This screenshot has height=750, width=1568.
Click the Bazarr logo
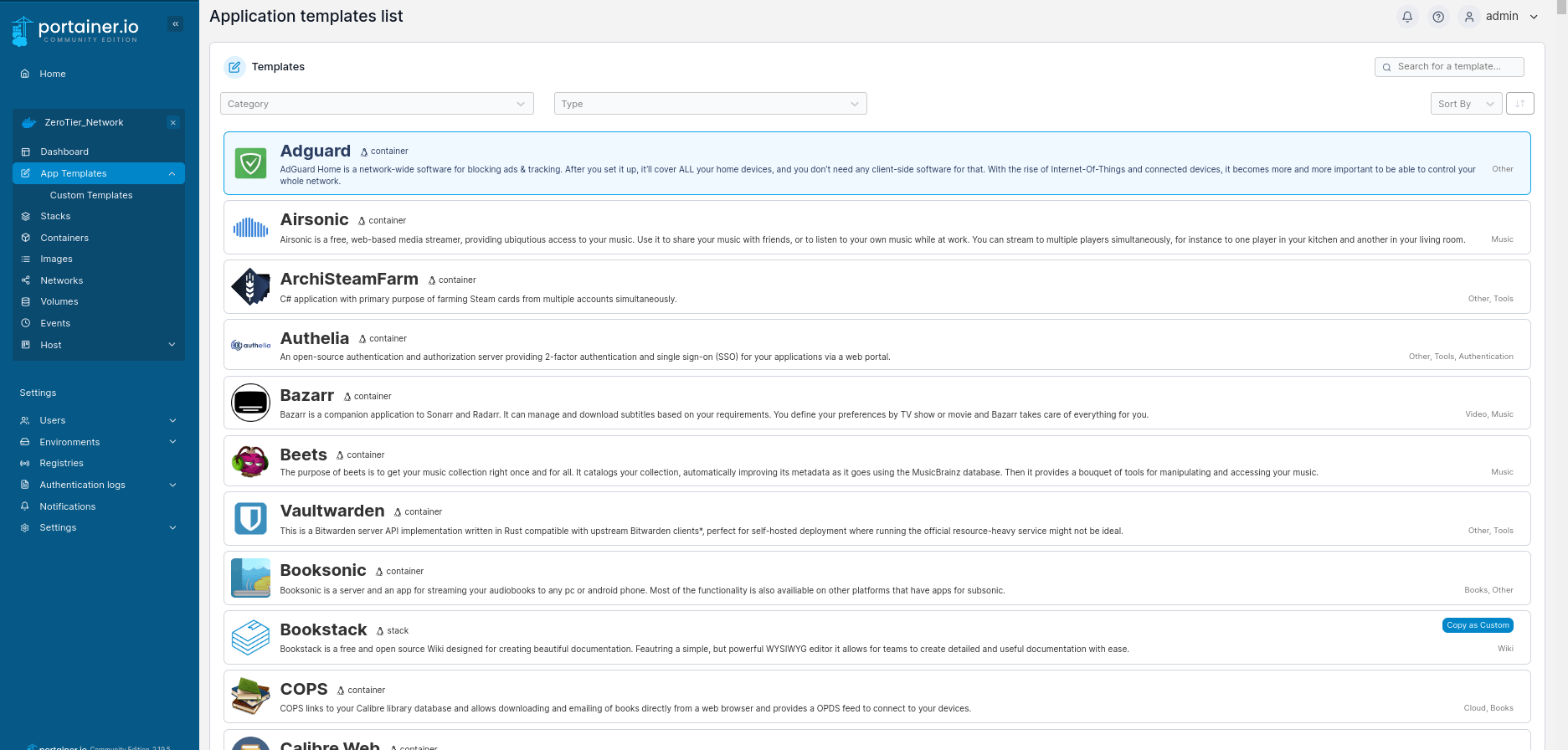[250, 403]
